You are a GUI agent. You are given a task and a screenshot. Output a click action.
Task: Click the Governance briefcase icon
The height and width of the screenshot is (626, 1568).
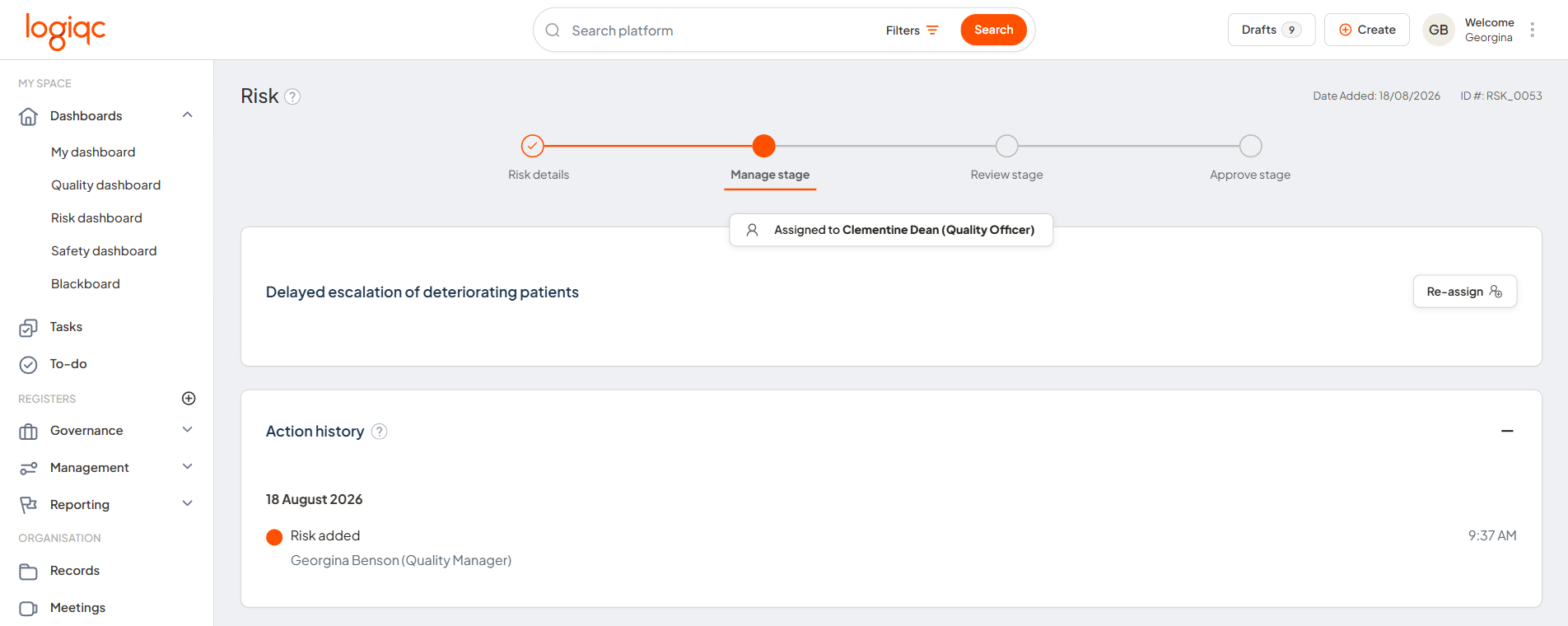pos(28,431)
